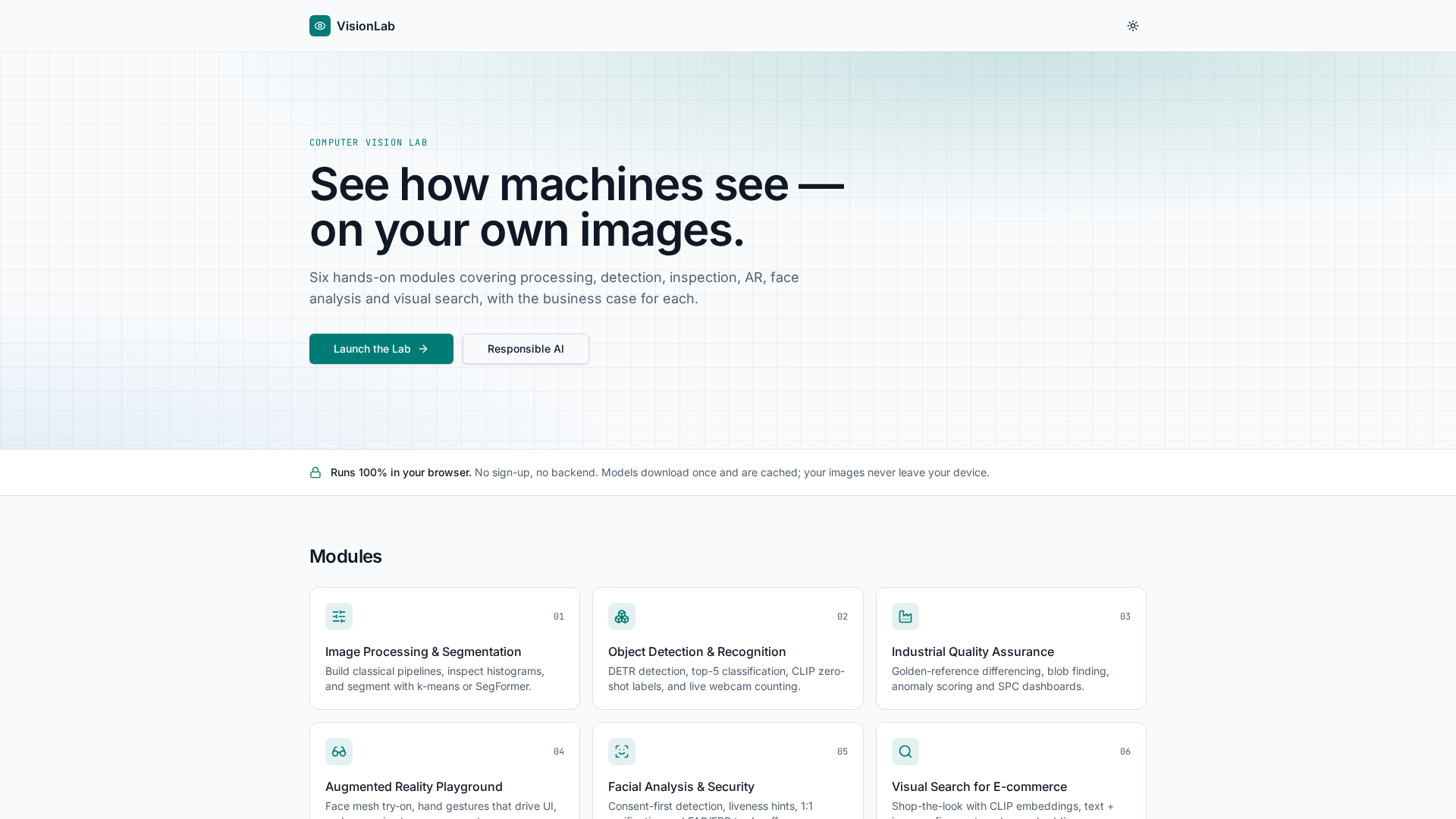Select the Visual Search for E-commerce title
This screenshot has width=1456, height=819.
[979, 786]
